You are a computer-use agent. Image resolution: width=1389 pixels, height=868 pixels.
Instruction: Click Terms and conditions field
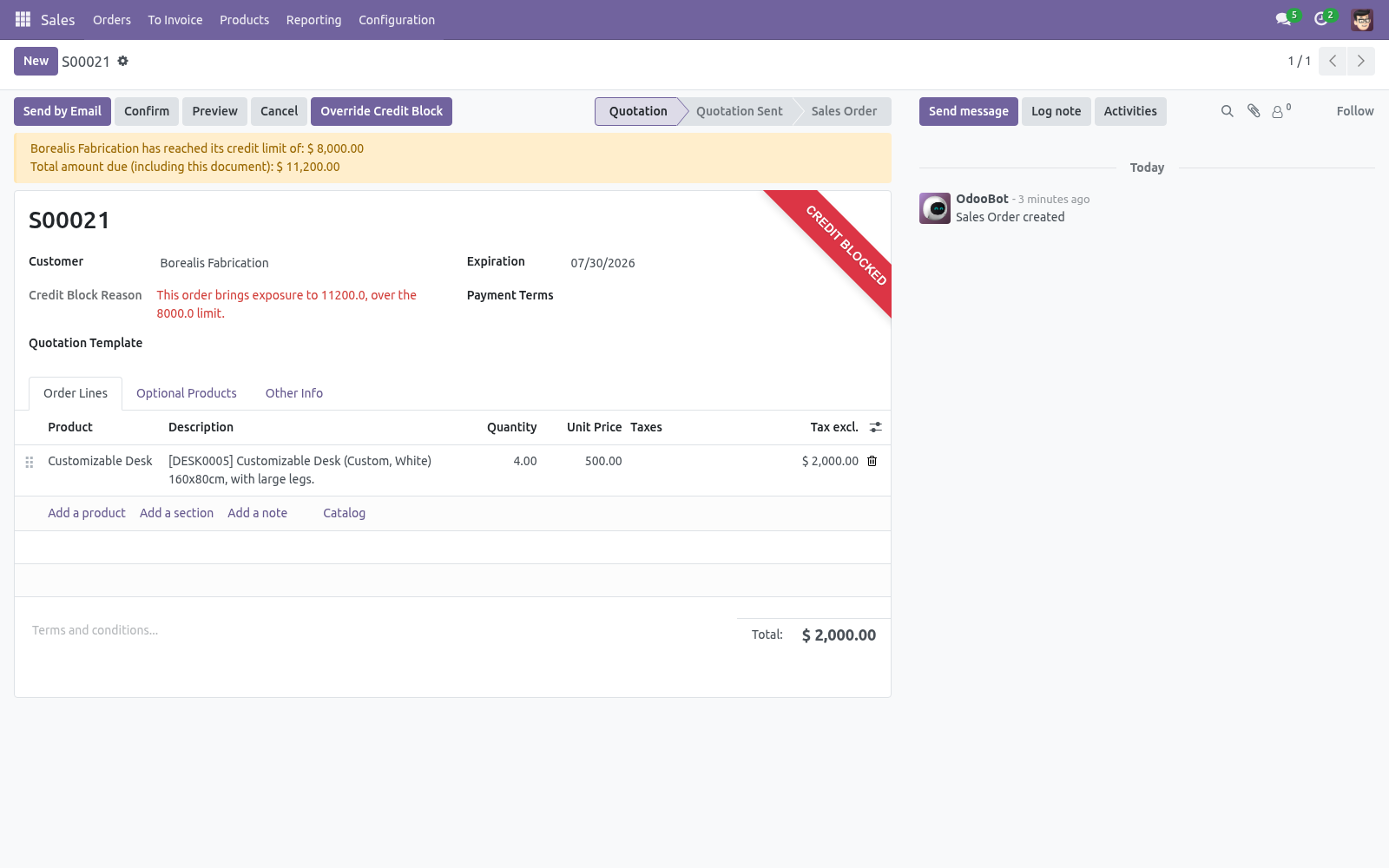376,630
